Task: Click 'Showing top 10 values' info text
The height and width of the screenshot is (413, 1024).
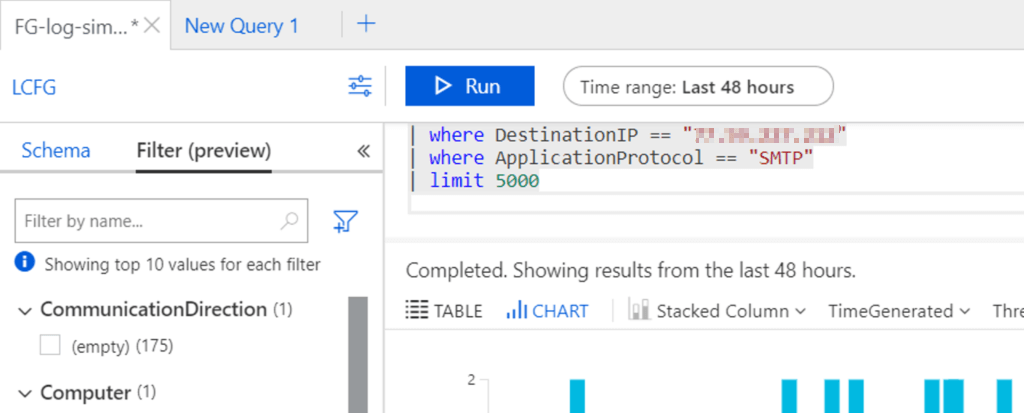Action: coord(182,265)
